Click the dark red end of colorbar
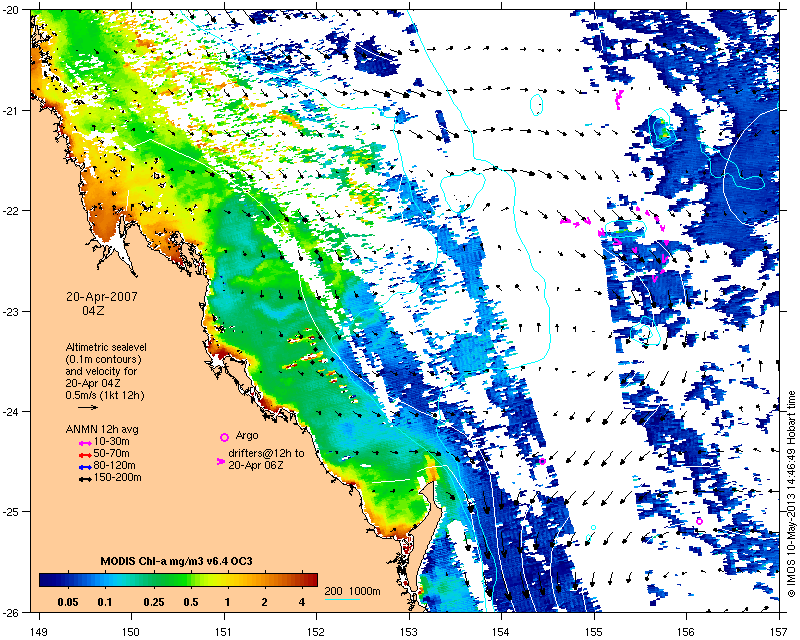Viewport: 800px width, 640px height. [x=313, y=580]
